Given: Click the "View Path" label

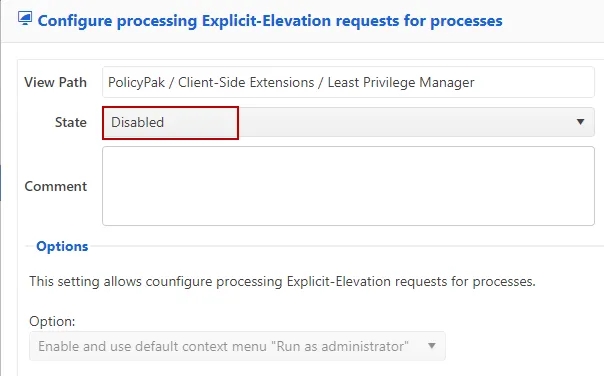Looking at the screenshot, I should pos(55,82).
